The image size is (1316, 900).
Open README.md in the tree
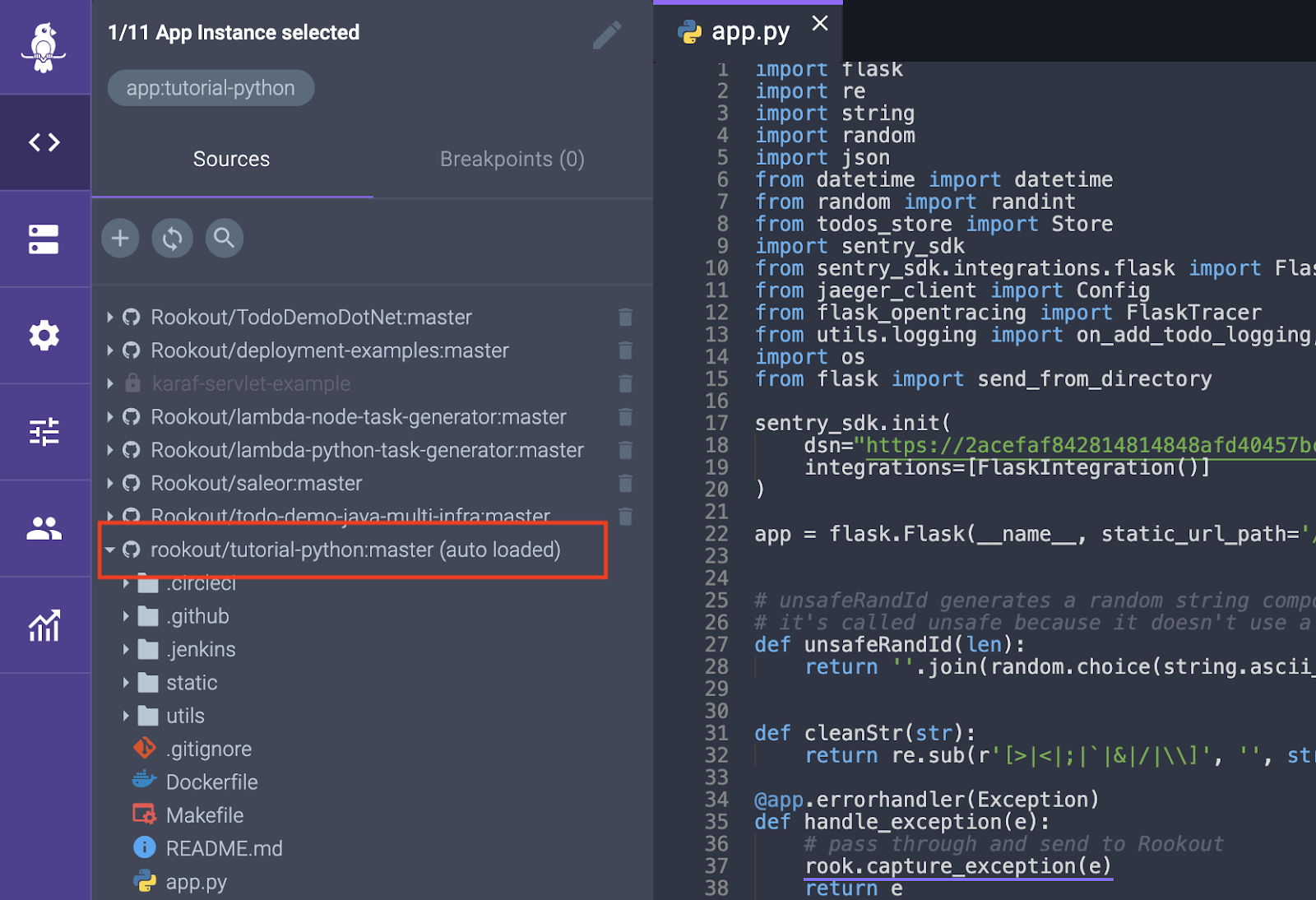click(224, 848)
